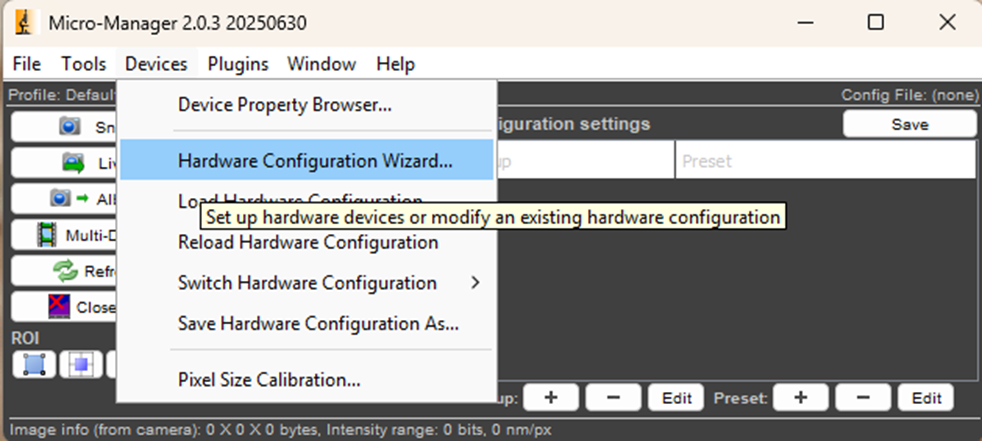
Task: Click the Micro-Manager microscope icon in the title bar
Action: [24, 23]
